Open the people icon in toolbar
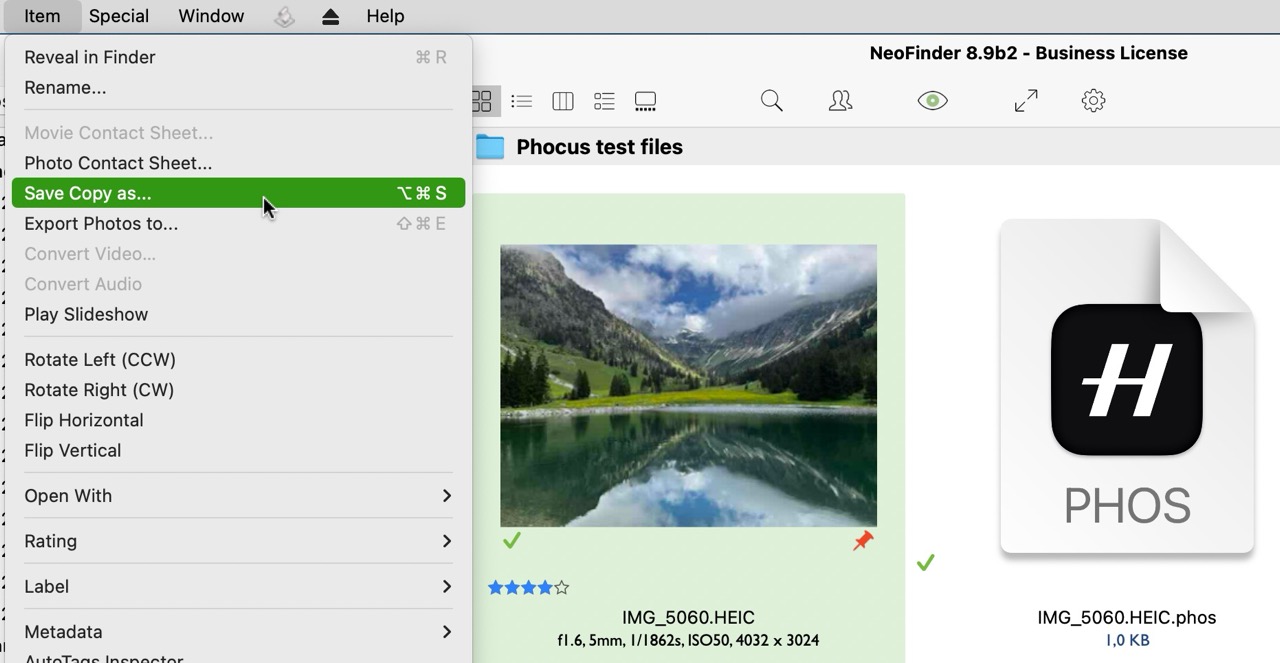Screen dimensions: 1280x663 (x=841, y=101)
